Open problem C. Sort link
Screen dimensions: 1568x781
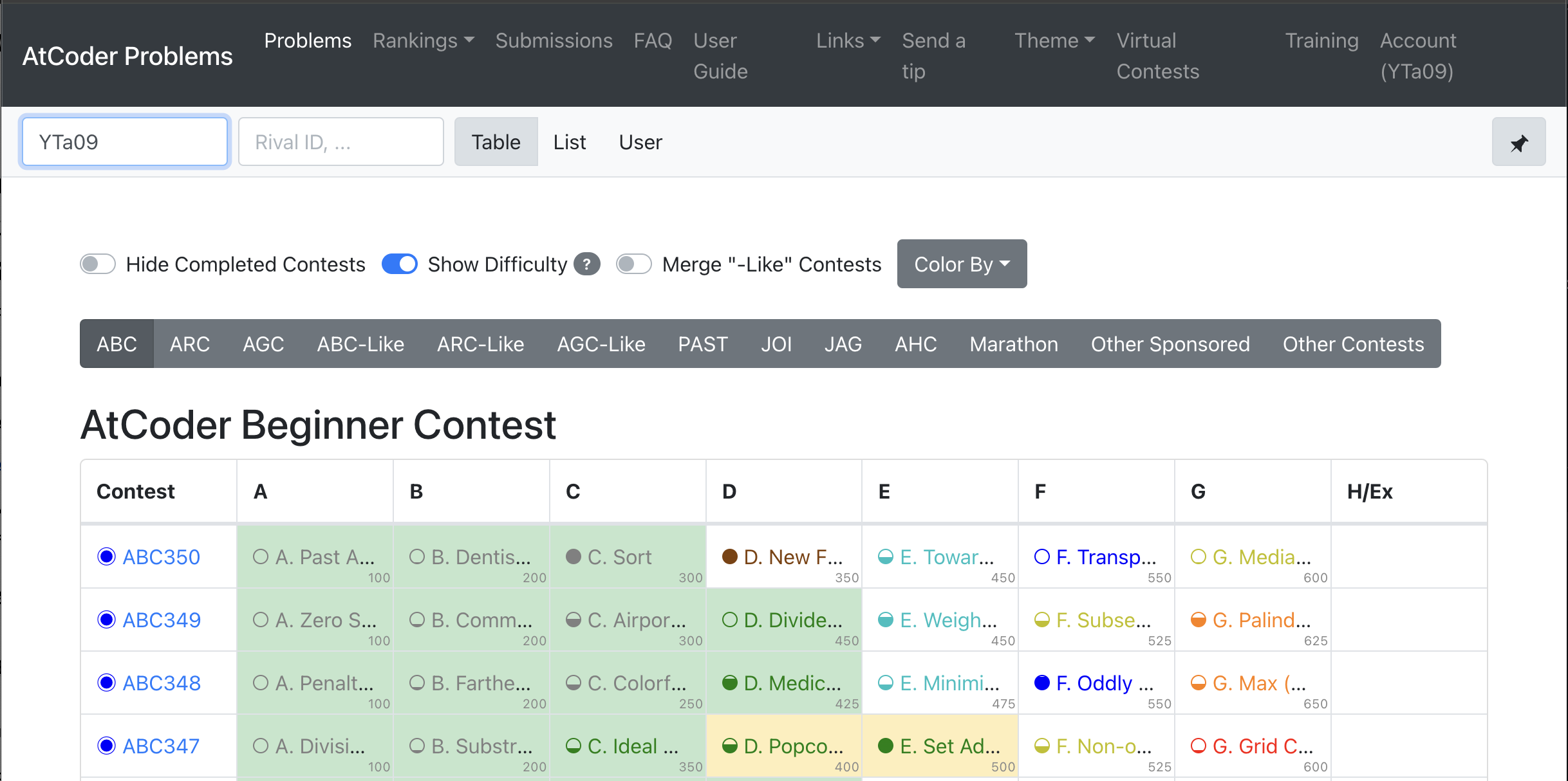pos(619,556)
